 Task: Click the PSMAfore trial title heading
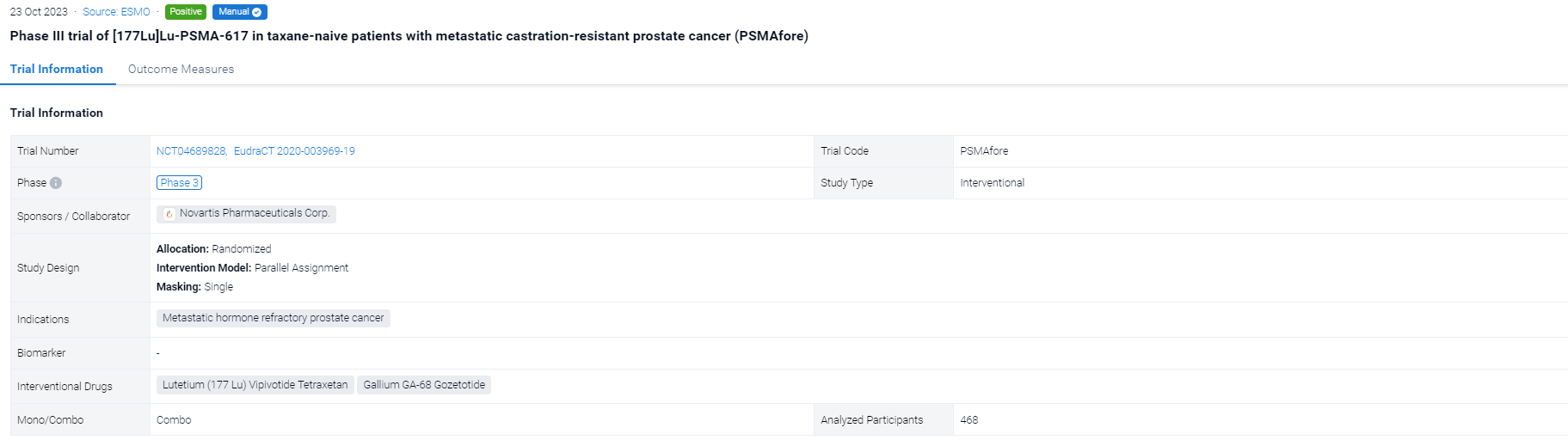coord(409,36)
